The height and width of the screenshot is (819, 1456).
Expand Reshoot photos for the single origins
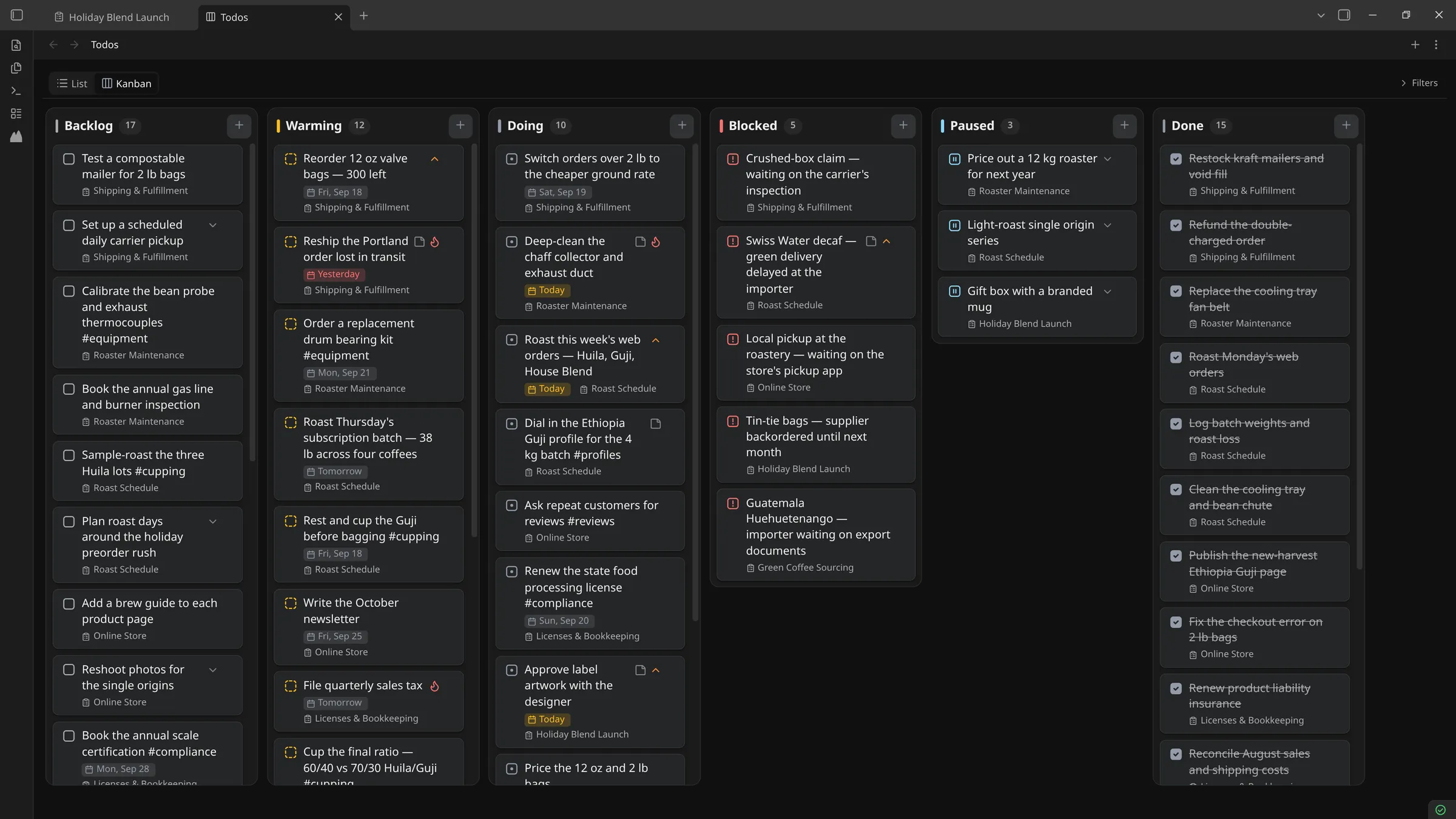click(x=213, y=670)
